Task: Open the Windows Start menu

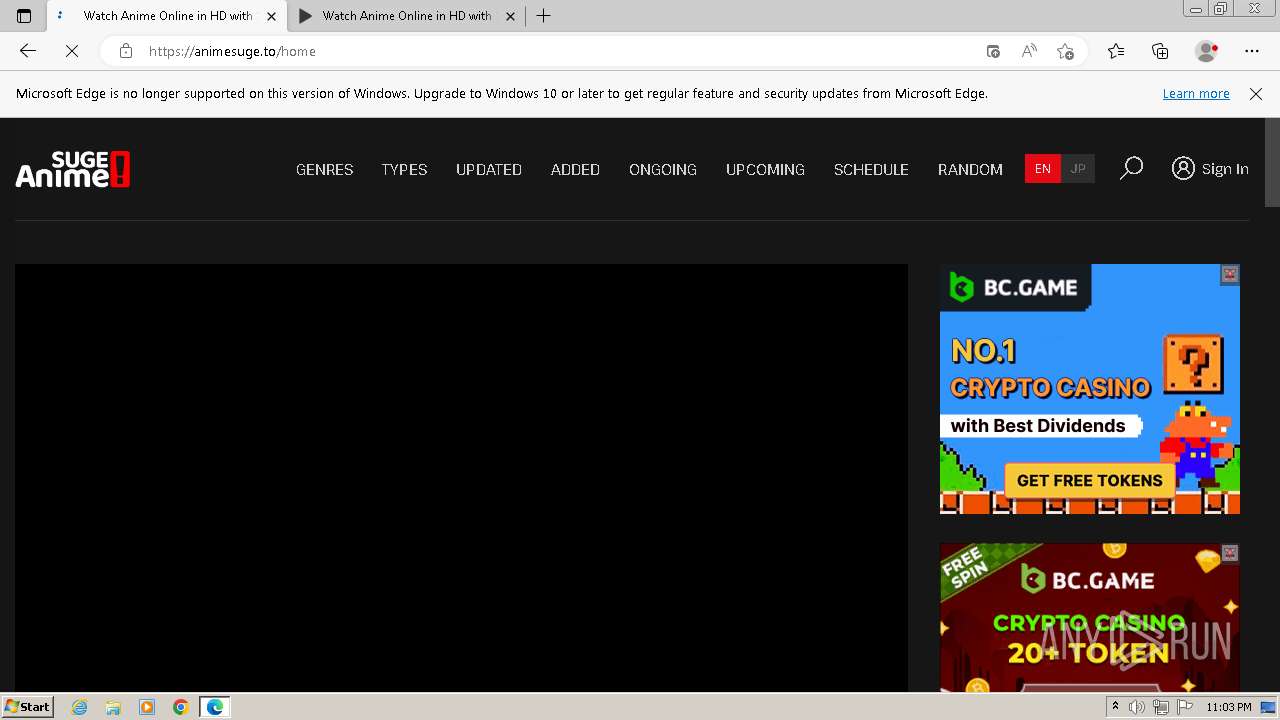Action: (27, 707)
